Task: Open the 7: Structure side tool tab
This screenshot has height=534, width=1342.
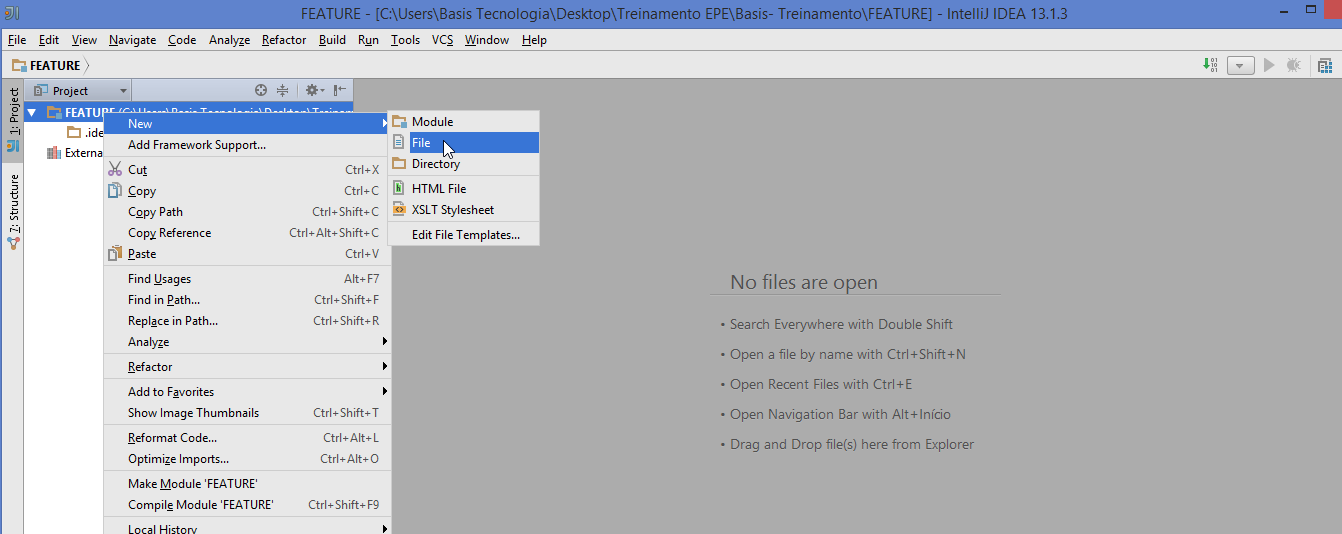Action: pyautogui.click(x=14, y=204)
